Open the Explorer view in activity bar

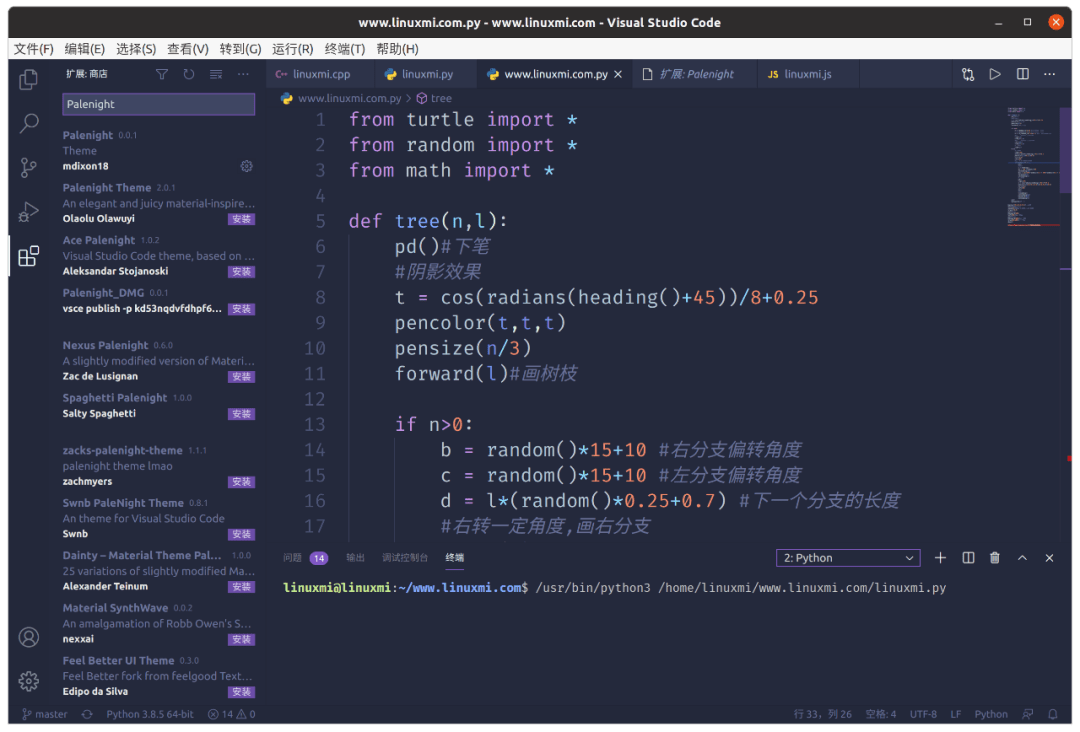(x=28, y=80)
